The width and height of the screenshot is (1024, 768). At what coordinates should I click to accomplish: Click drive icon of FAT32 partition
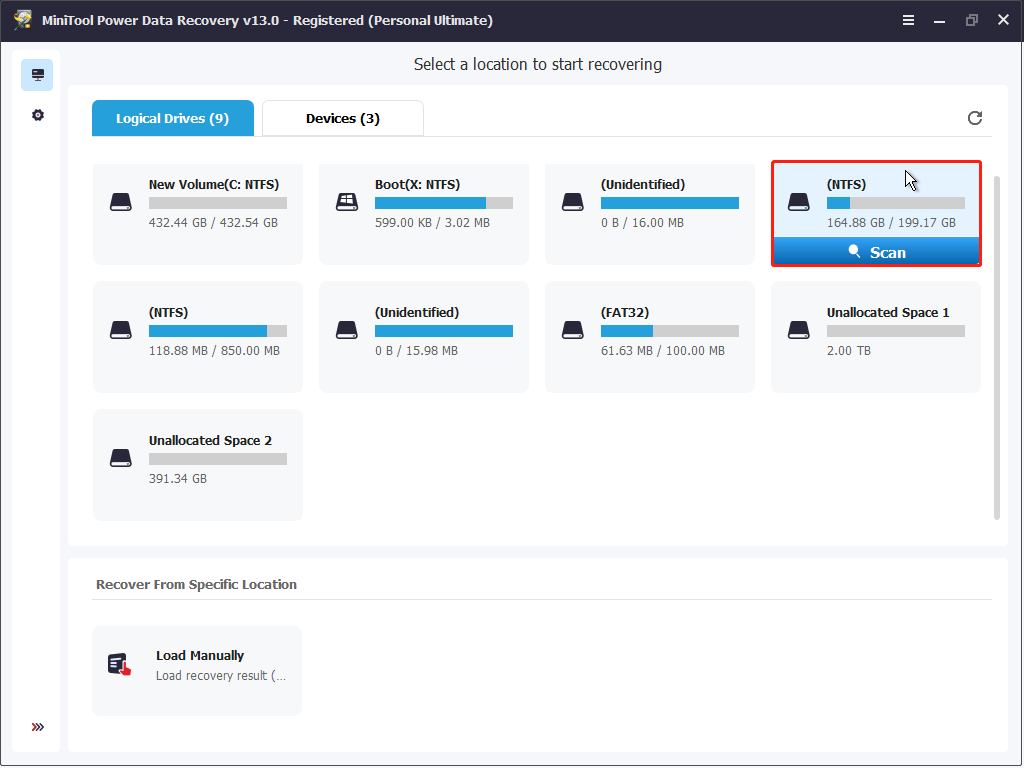[x=573, y=330]
